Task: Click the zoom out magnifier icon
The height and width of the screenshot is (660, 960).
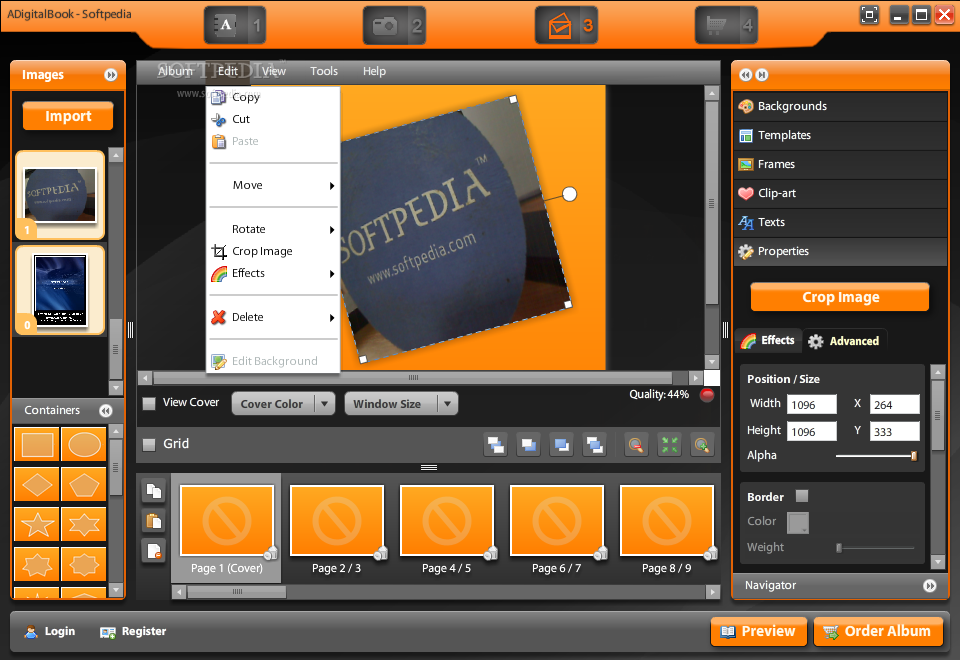Action: [636, 445]
